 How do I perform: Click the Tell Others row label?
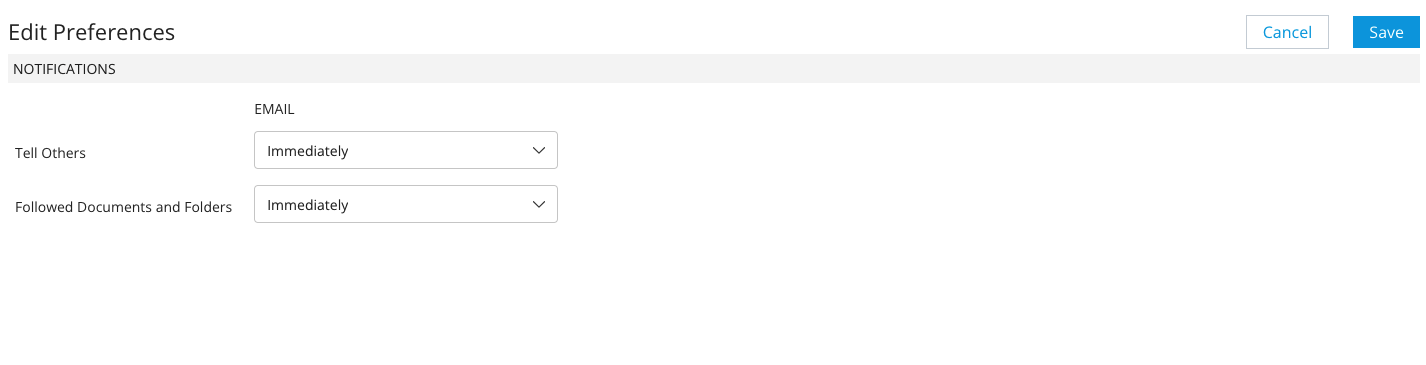click(x=50, y=153)
